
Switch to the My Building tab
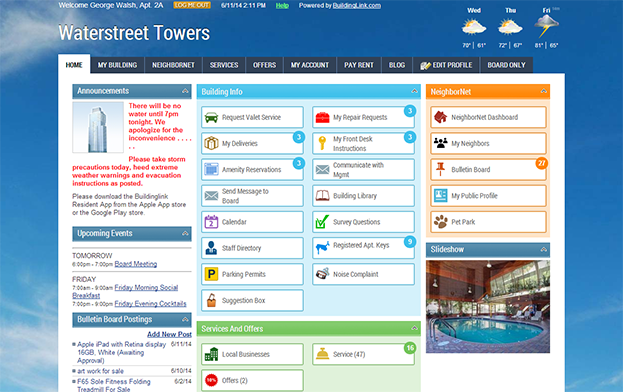(x=117, y=65)
